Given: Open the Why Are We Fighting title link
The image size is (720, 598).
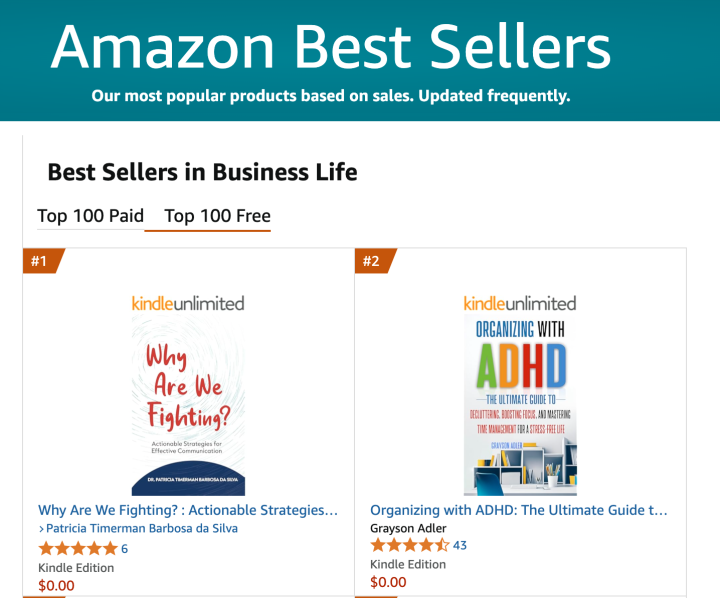Looking at the screenshot, I should pos(188,510).
